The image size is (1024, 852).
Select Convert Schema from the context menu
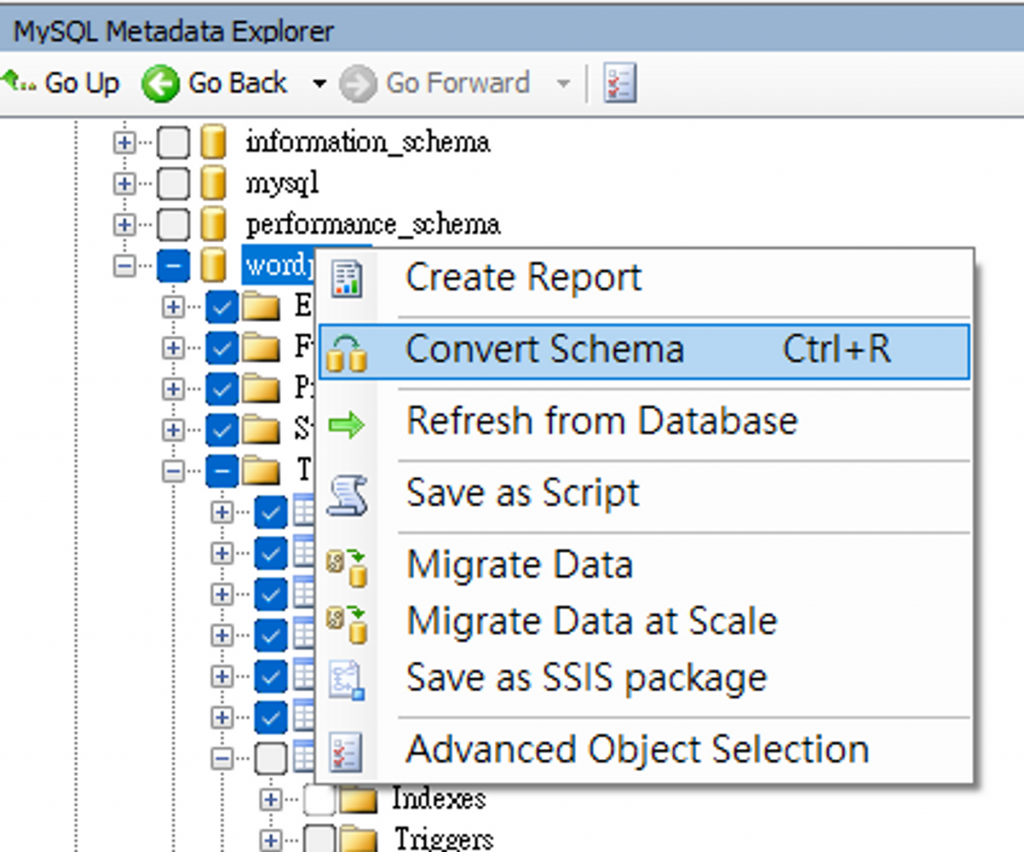pyautogui.click(x=545, y=350)
